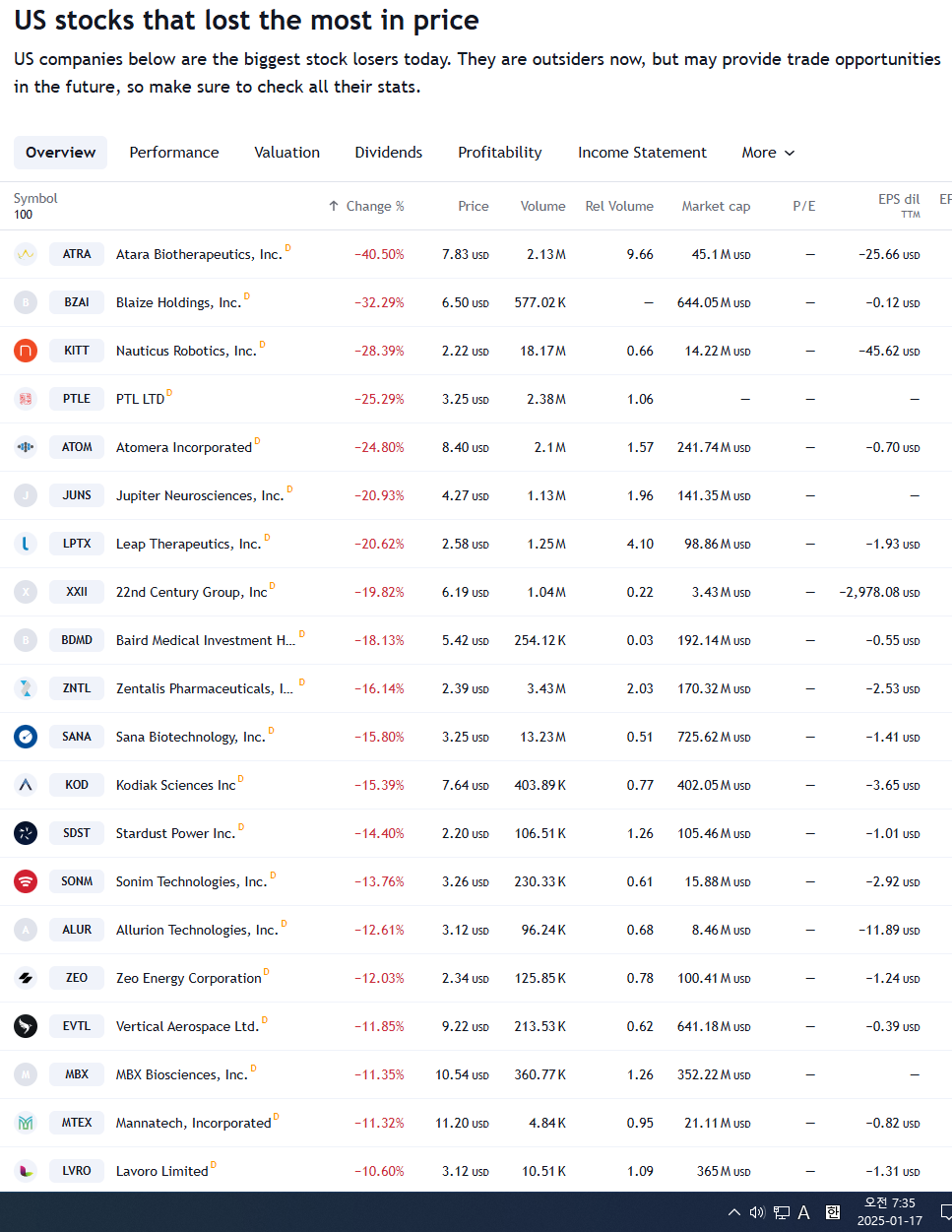Open the Mannatech, Incorporated company link

tap(194, 1123)
